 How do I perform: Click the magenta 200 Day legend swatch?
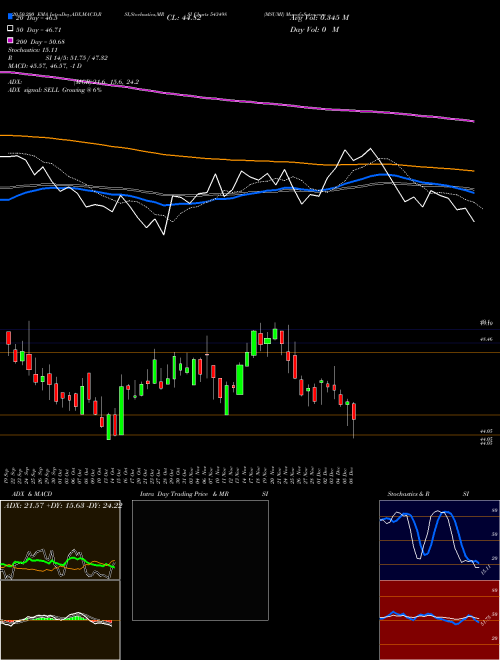(11, 40)
